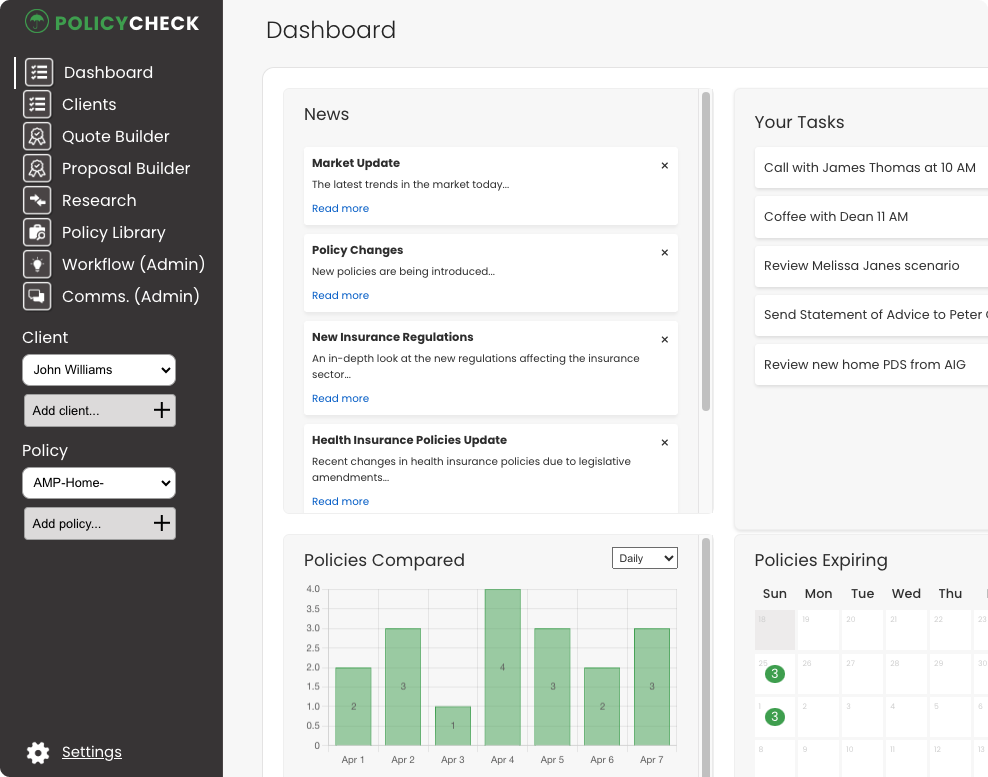The image size is (988, 777).
Task: Click the Quote Builder ribbon icon
Action: click(x=37, y=136)
